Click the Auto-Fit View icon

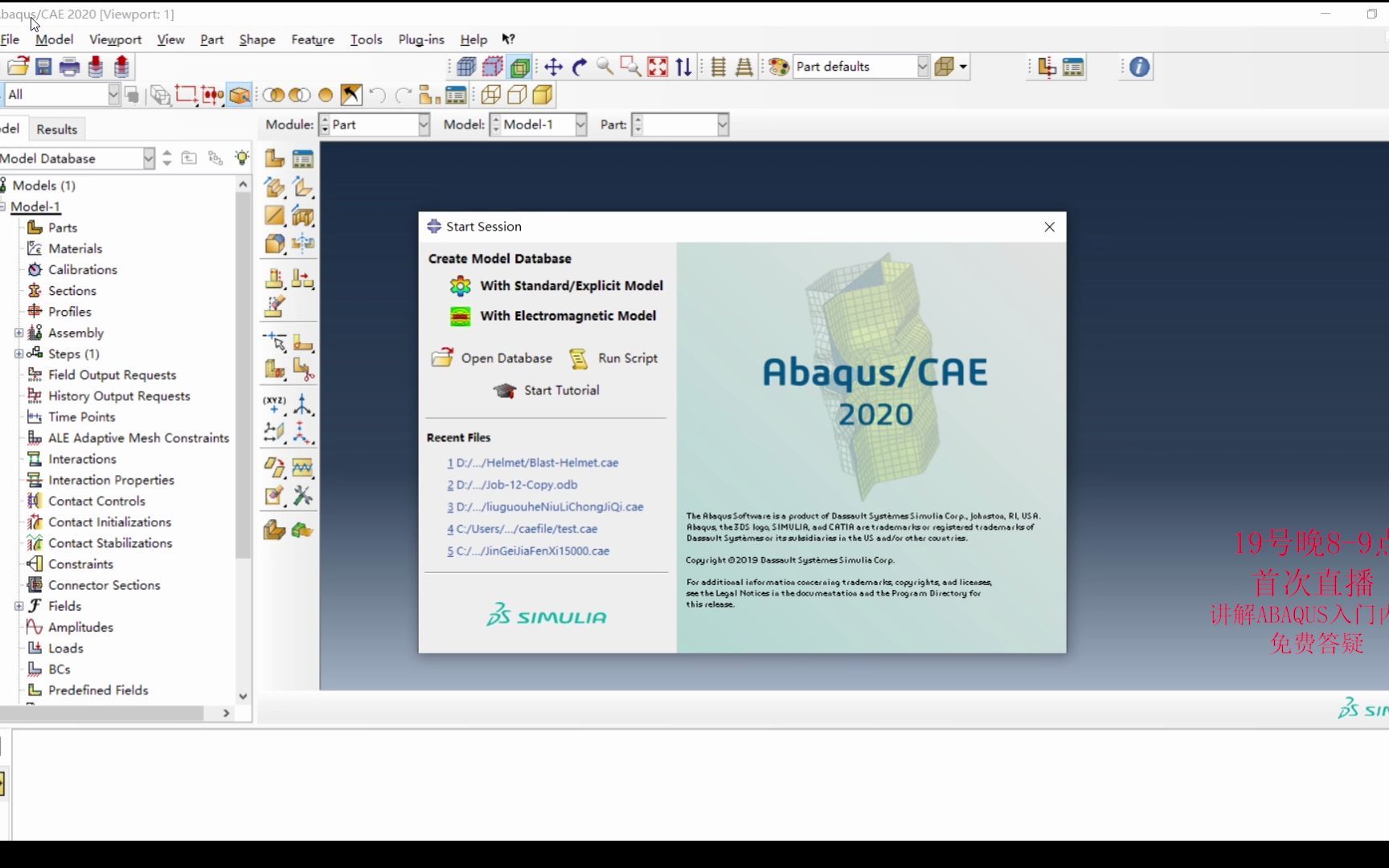(x=658, y=67)
